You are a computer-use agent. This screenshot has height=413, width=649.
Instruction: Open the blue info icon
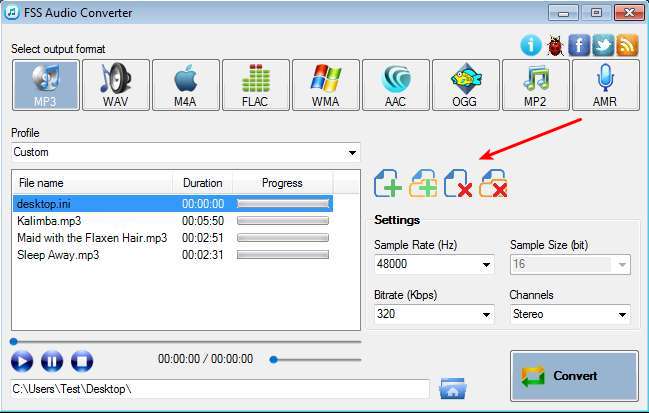(531, 45)
